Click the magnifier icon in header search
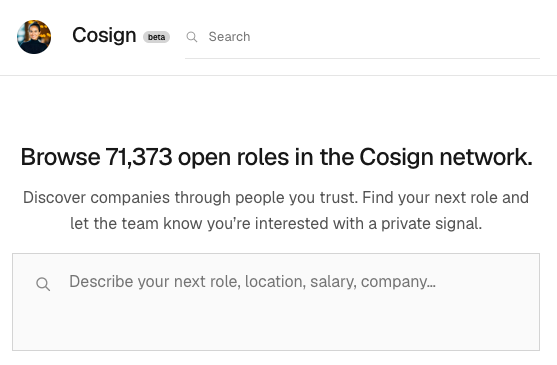This screenshot has height=365, width=557. pos(192,37)
